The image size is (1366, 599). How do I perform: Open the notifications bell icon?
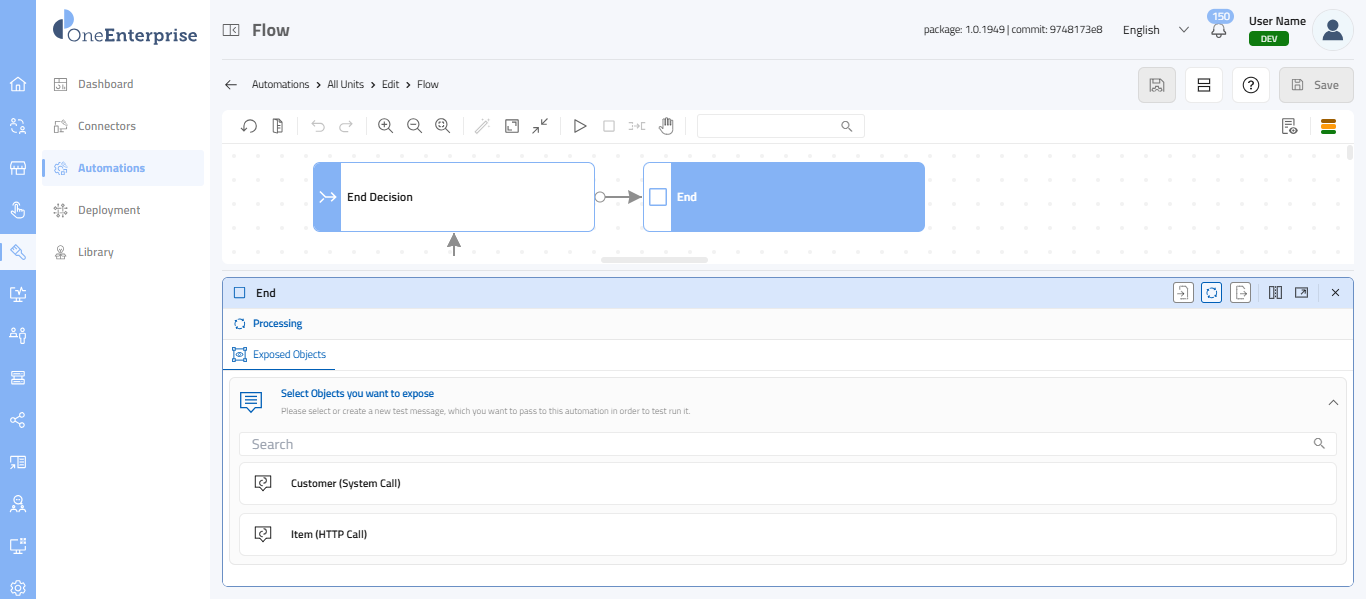[1218, 30]
